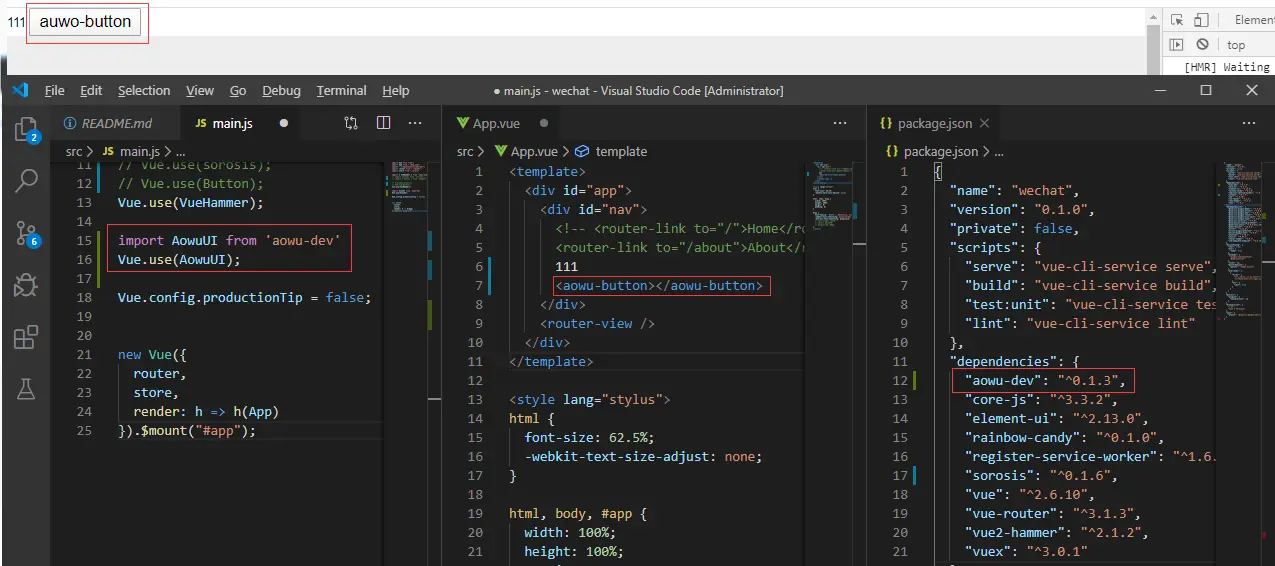1275x566 pixels.
Task: Click 'Vue.config.productionTip = false;' line
Action: click(x=244, y=297)
